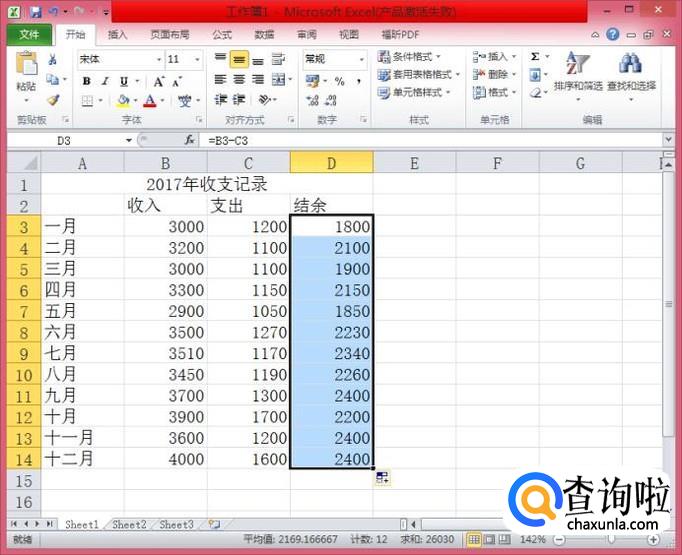Center text horizontally

239,80
